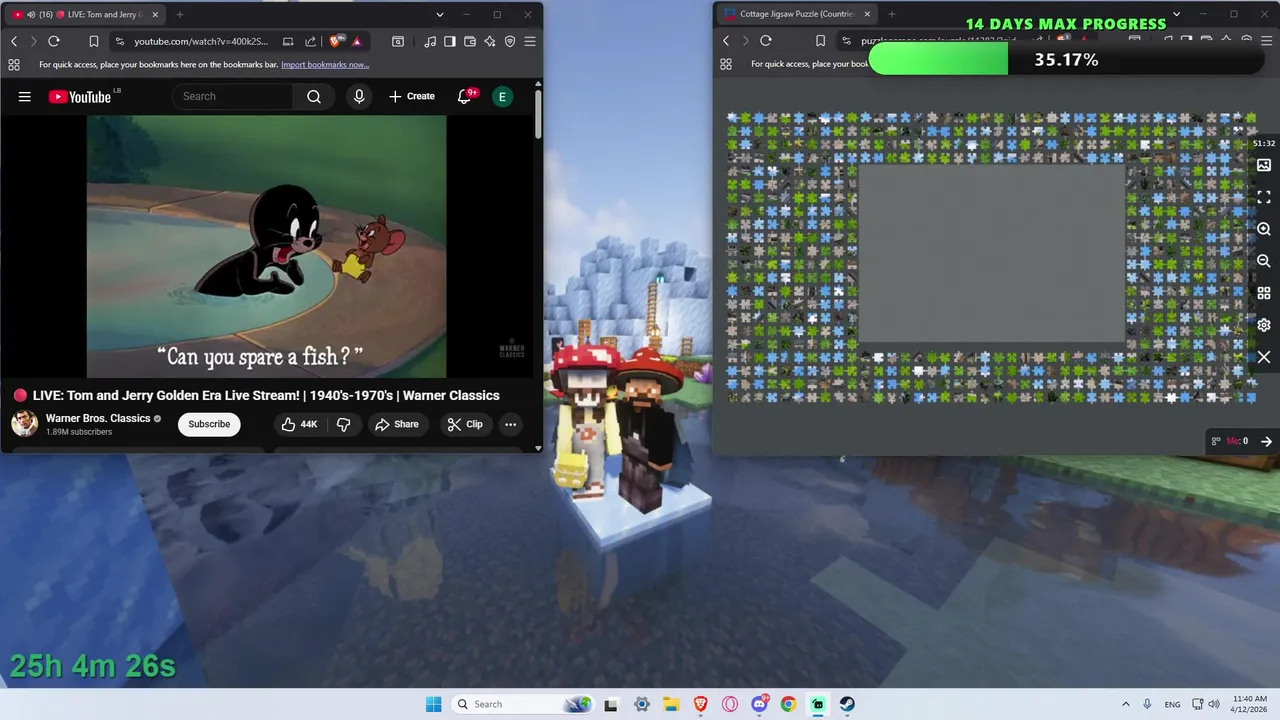This screenshot has width=1280, height=720.
Task: Open File Explorer from the taskbar
Action: coord(671,704)
